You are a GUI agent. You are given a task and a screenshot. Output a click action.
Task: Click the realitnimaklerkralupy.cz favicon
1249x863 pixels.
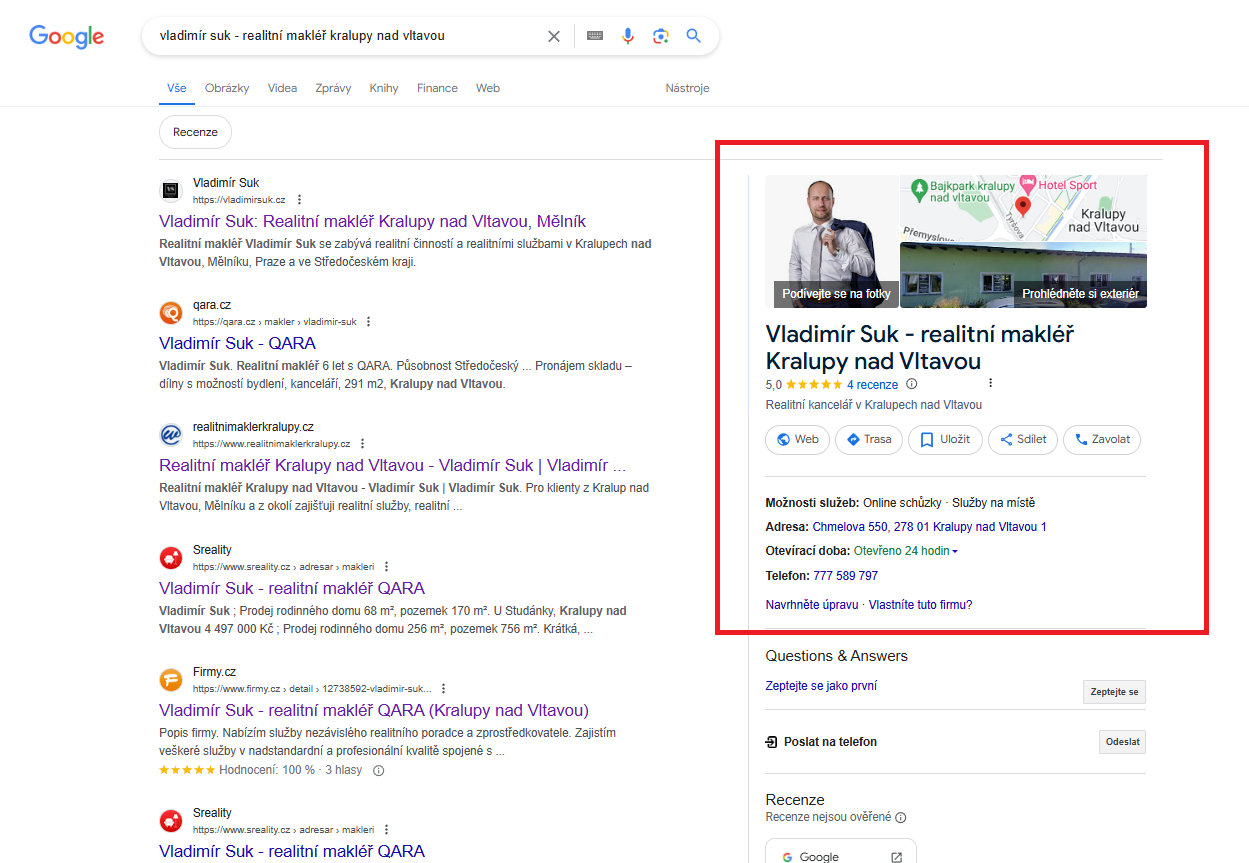(171, 435)
